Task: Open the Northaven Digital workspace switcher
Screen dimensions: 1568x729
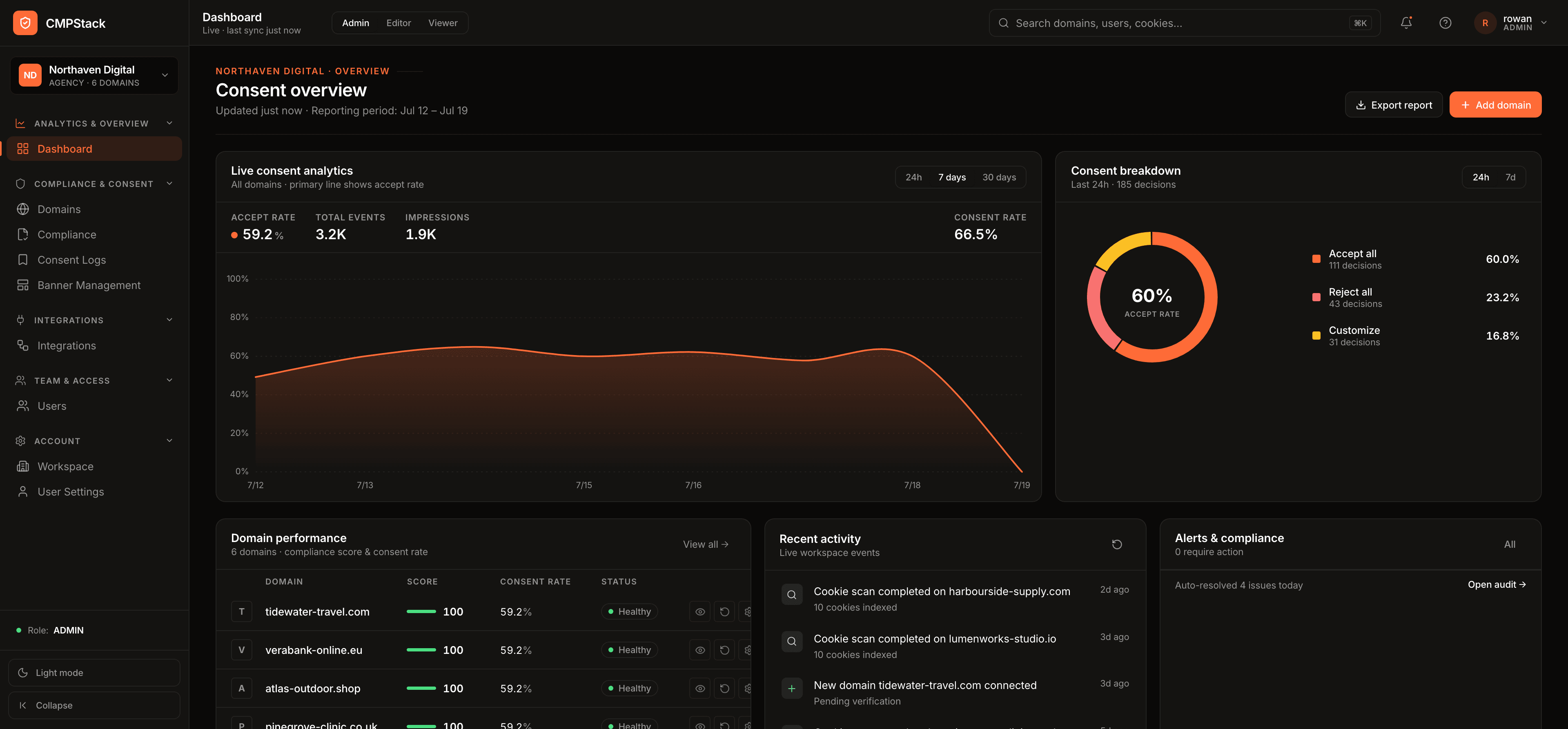Action: point(94,76)
